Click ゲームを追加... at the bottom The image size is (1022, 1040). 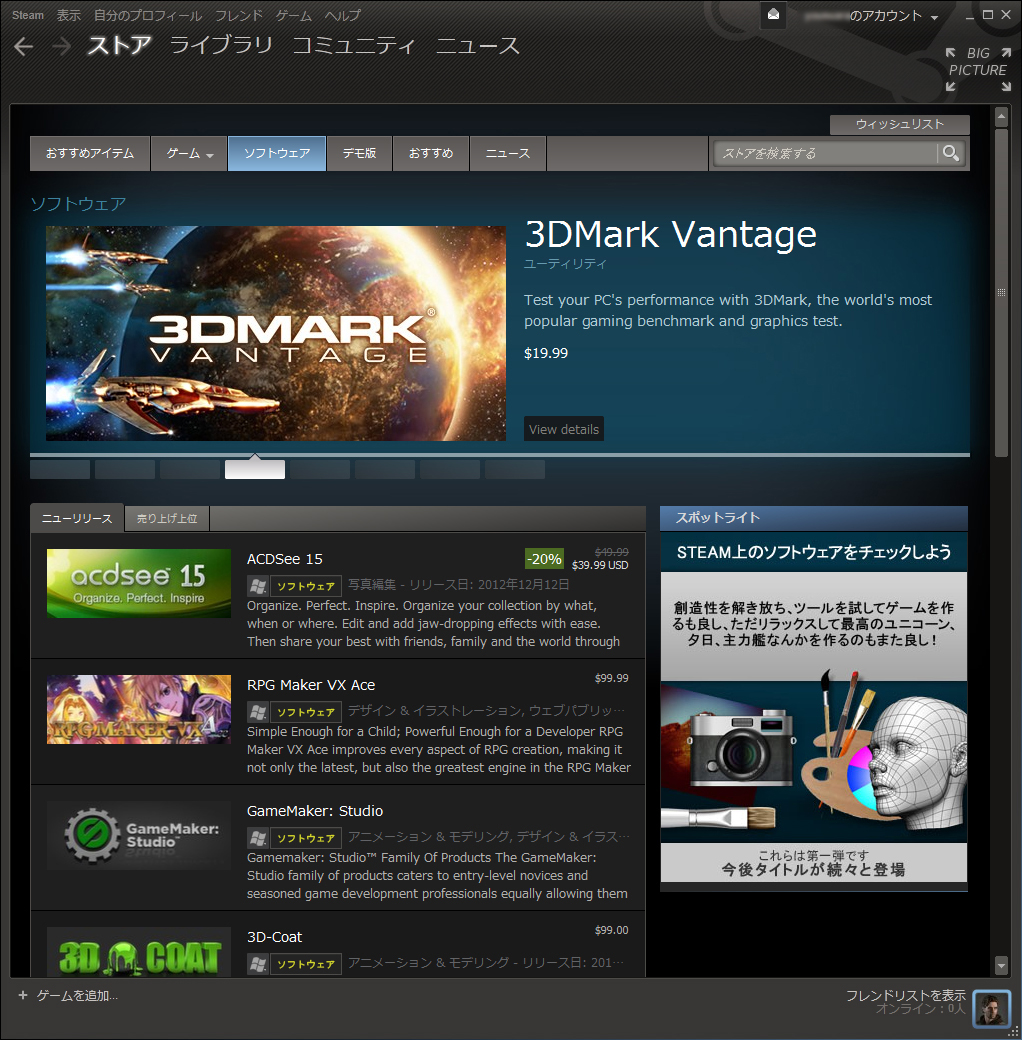[77, 996]
